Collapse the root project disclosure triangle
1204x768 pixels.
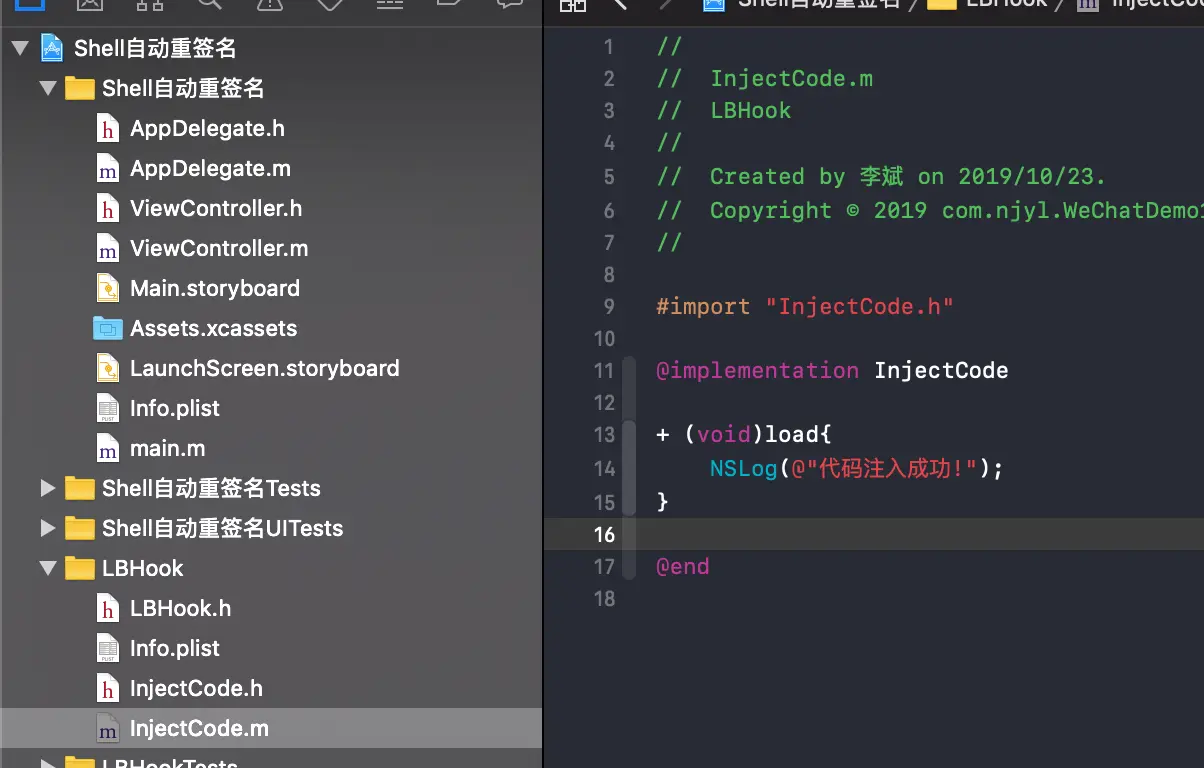tap(20, 48)
